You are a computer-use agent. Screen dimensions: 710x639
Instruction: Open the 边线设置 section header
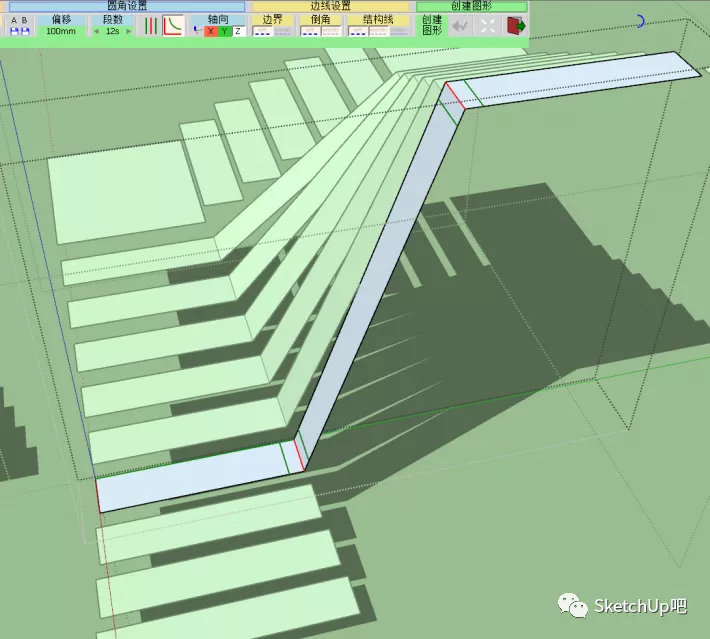point(331,6)
